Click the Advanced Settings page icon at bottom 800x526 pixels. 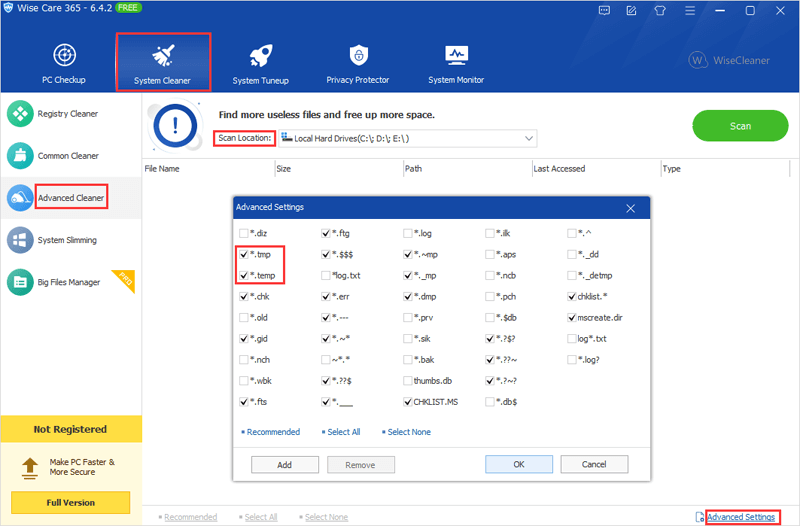(699, 517)
